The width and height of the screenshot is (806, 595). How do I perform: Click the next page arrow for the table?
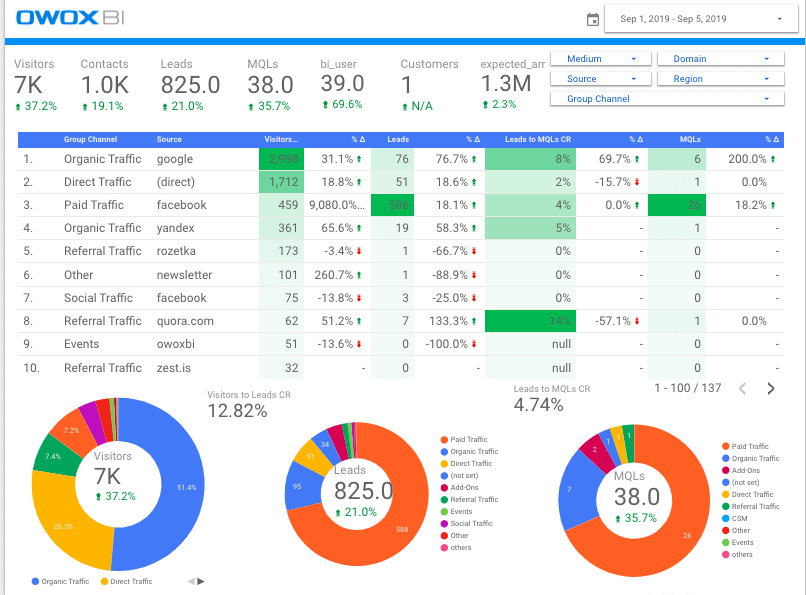click(771, 389)
